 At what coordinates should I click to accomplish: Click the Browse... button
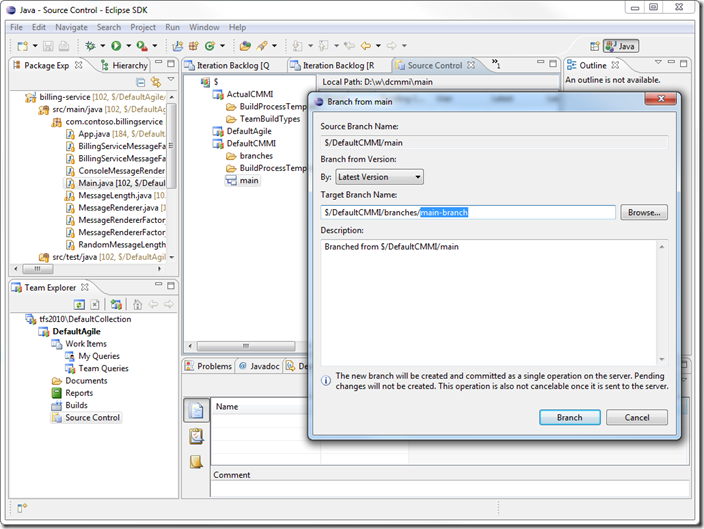tap(644, 212)
